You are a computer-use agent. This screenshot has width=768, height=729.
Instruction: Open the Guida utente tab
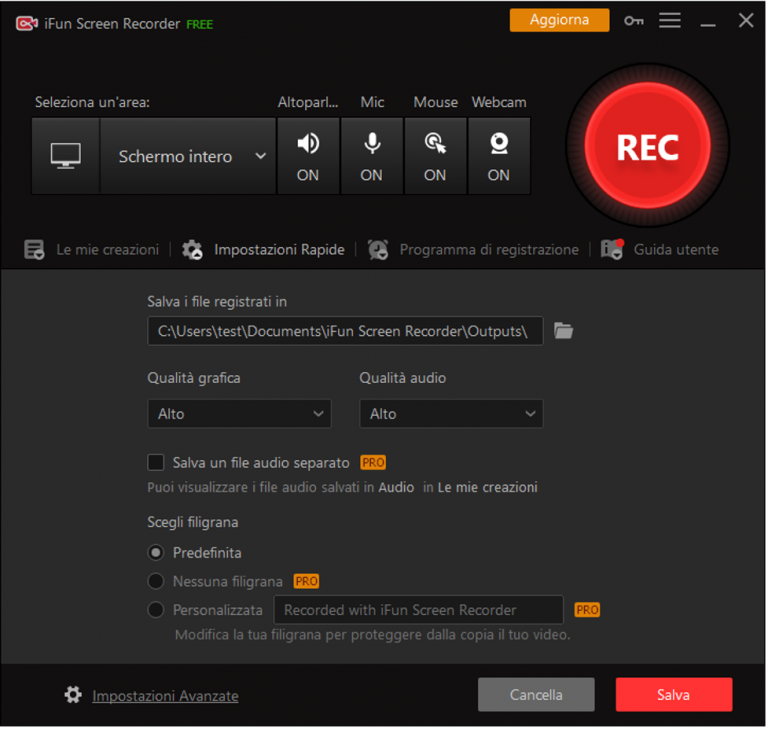click(x=676, y=249)
